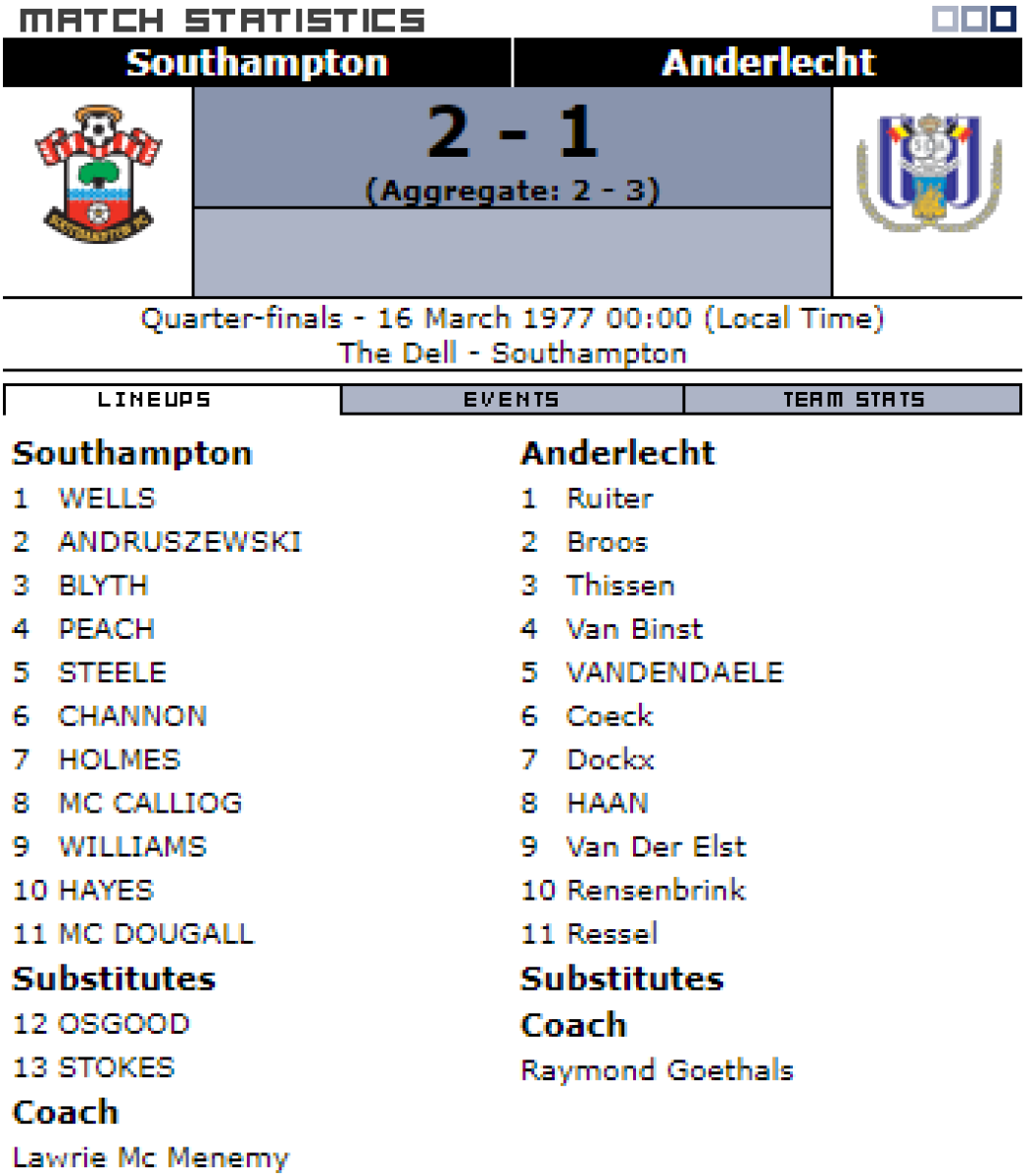Click Van Der Elst in lineup
The image size is (1031, 1176).
[656, 847]
